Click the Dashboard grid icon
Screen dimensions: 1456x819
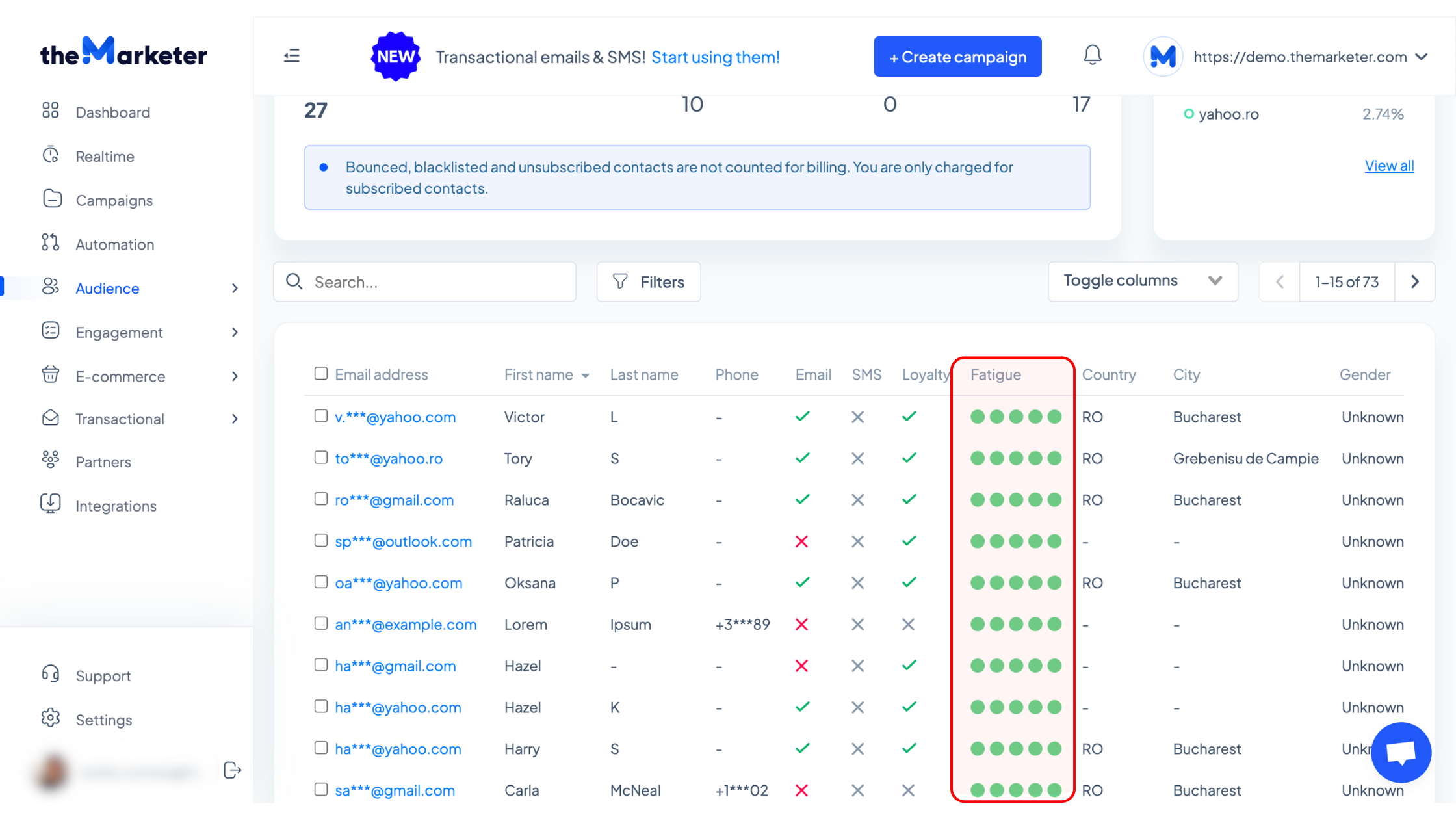coord(51,110)
